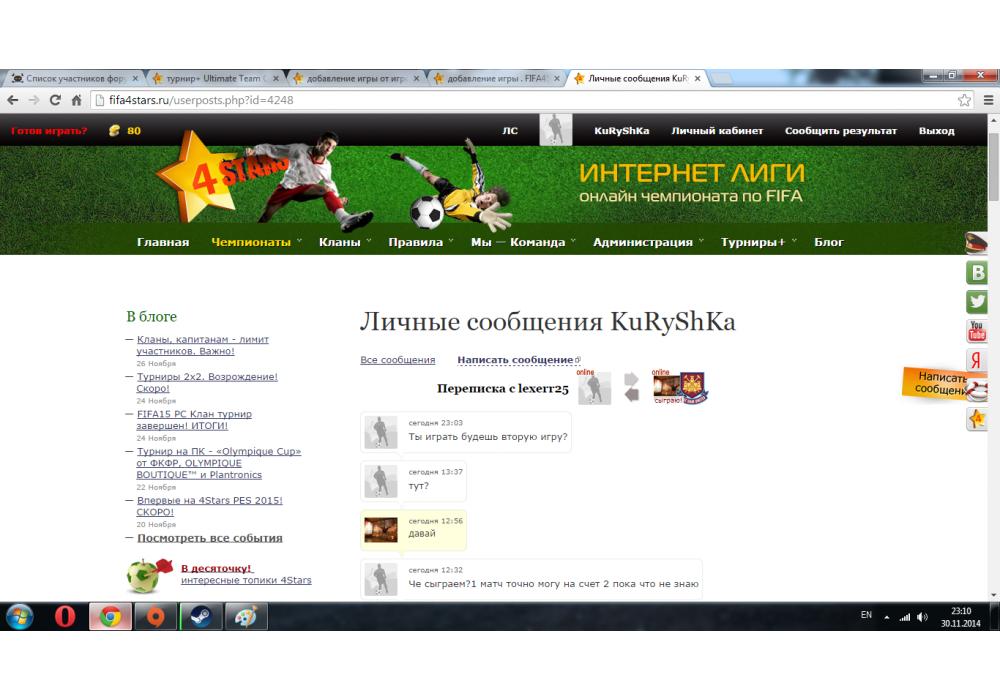Click the gold star sidebar icon
Screen dimensions: 1000x700
tap(977, 419)
